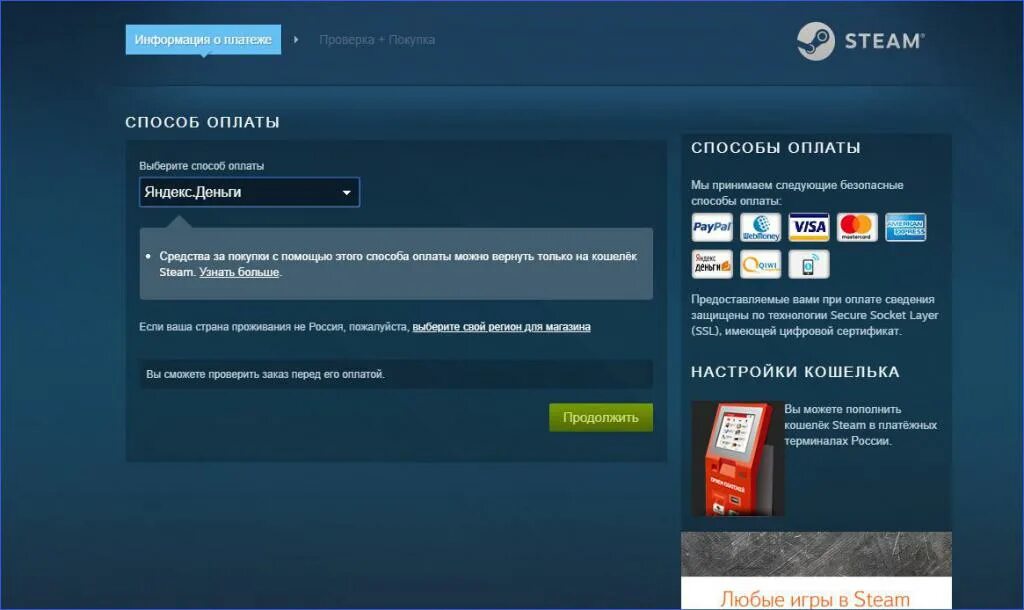Click the Яндекс Деньги payment icon
The width and height of the screenshot is (1024, 610).
tap(712, 264)
